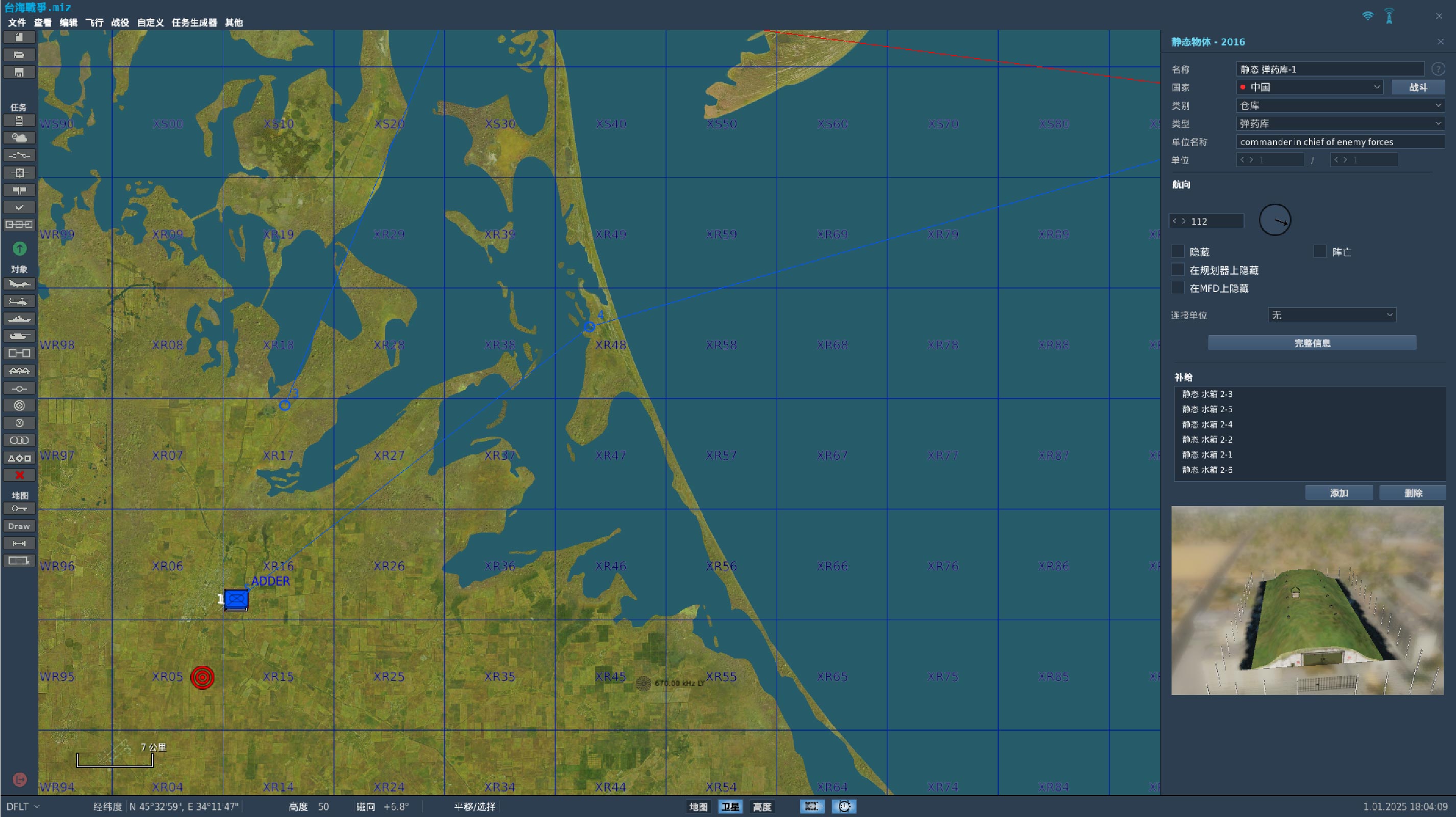Expand the 连接单位 dropdown

click(1332, 315)
